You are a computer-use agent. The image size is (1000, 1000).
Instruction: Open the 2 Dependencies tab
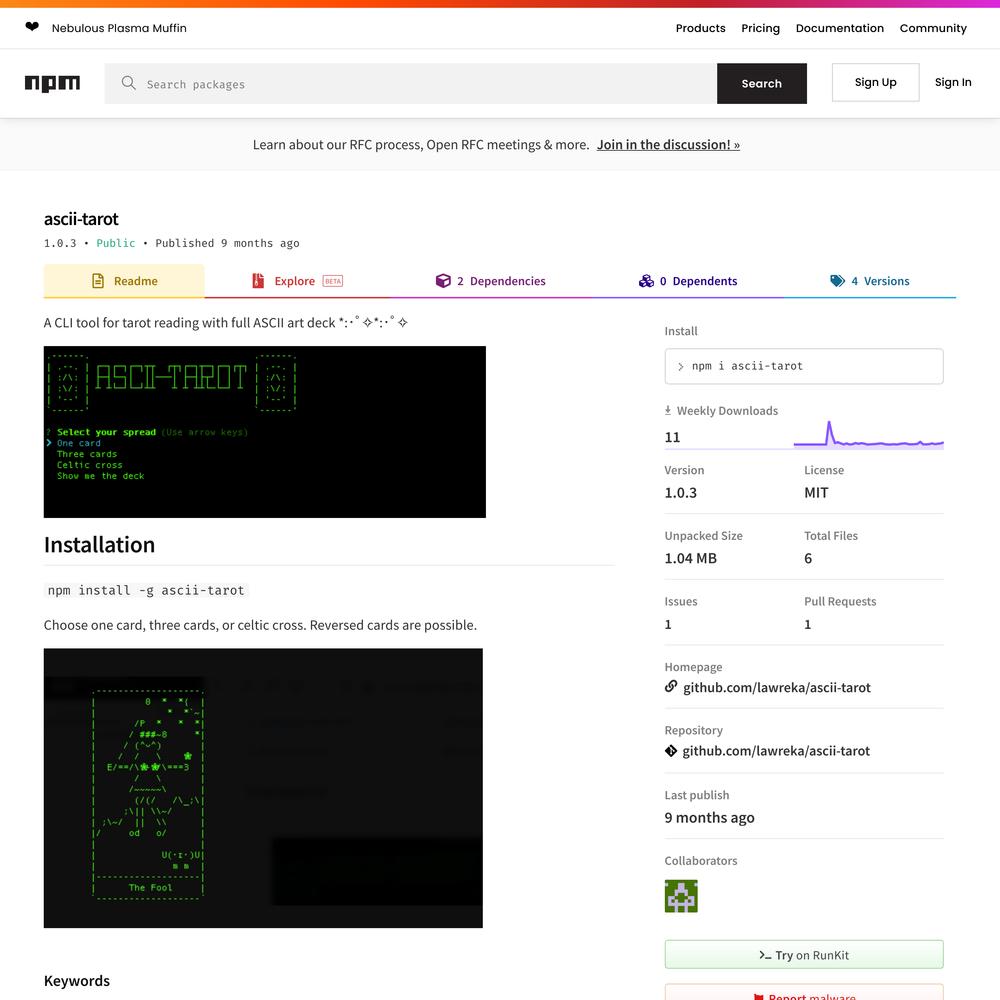490,281
